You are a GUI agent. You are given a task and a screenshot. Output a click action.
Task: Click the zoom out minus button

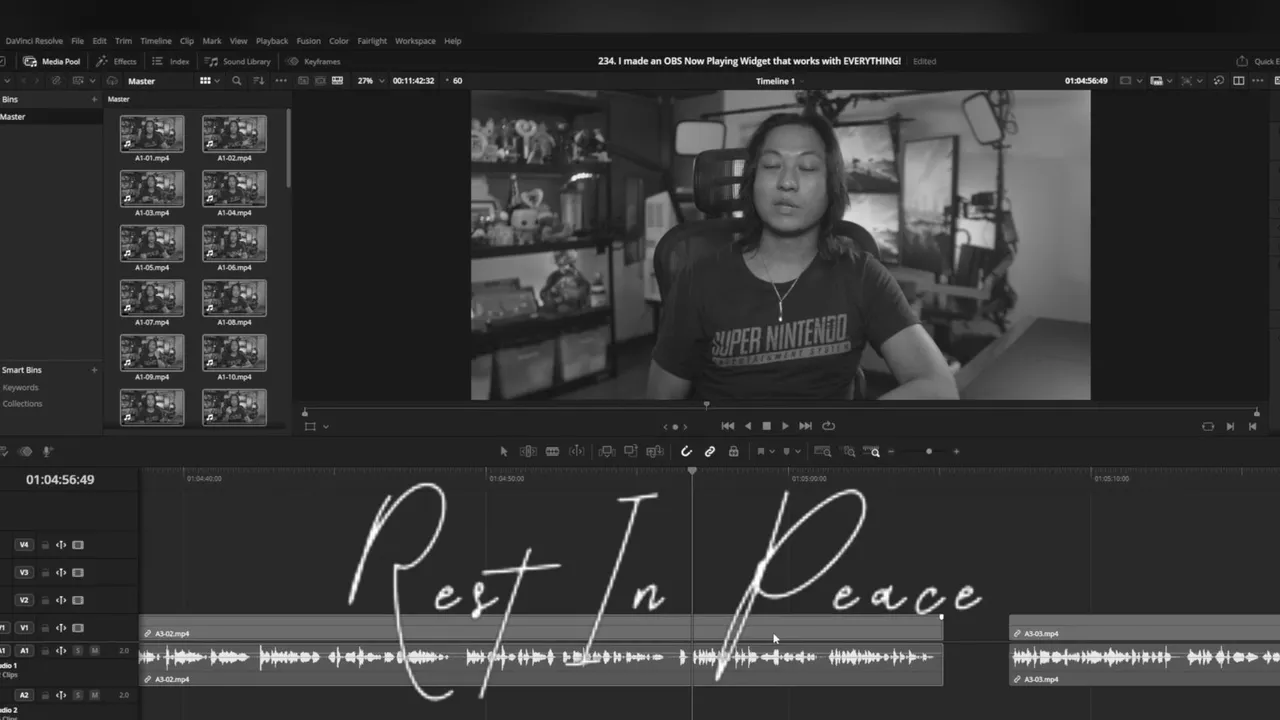coord(891,452)
